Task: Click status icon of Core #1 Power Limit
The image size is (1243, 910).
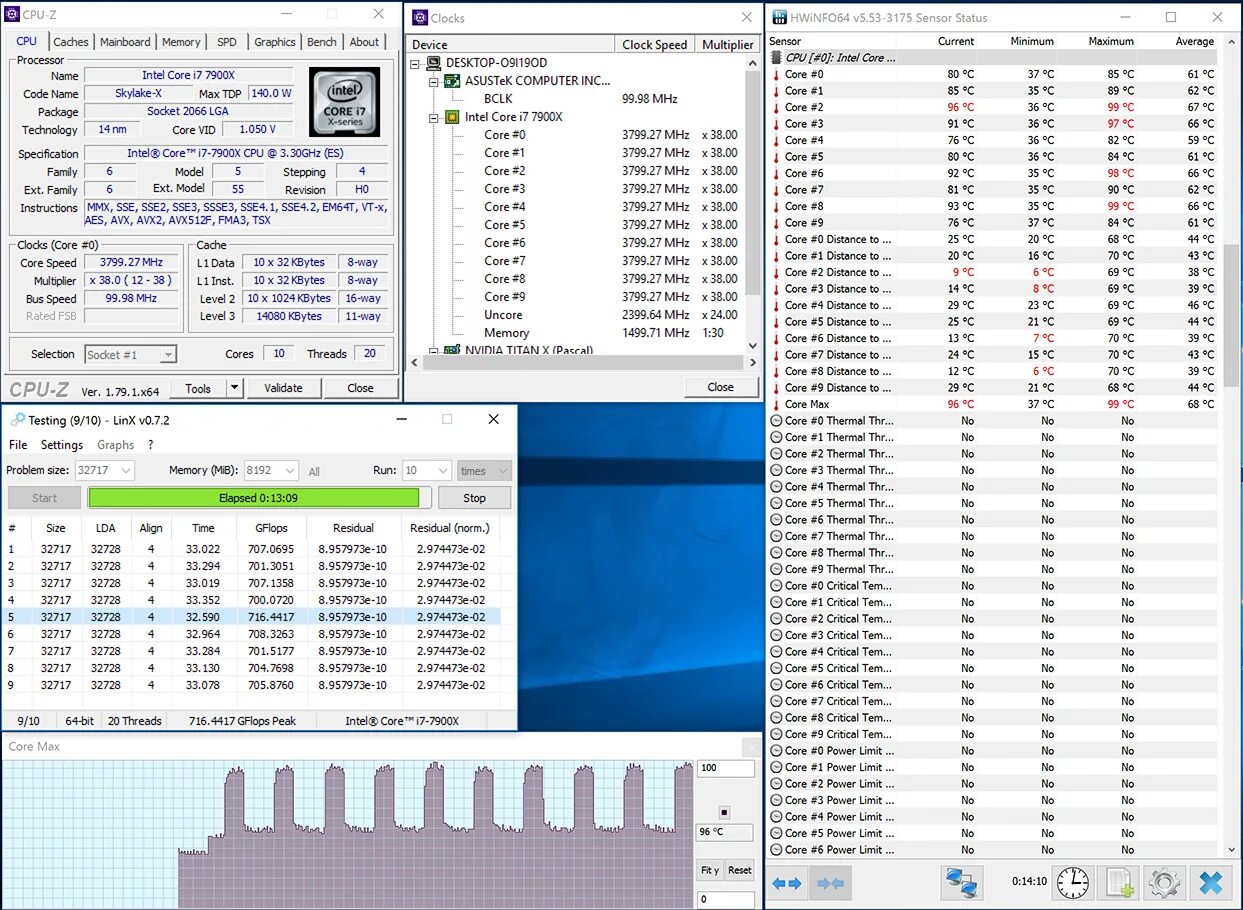Action: coord(776,768)
